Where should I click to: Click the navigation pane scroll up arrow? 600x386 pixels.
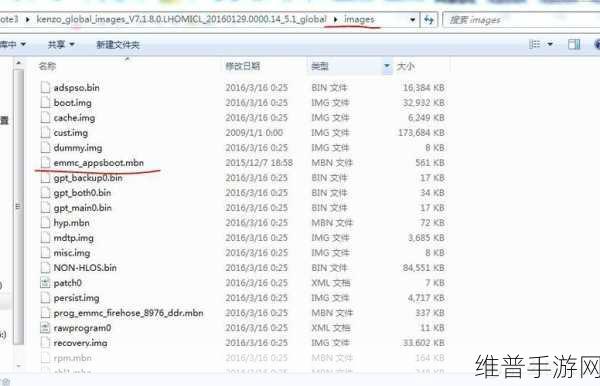pos(19,63)
